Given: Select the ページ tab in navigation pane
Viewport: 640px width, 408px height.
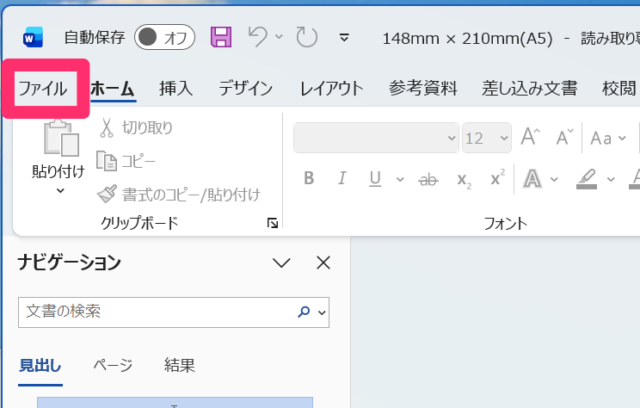Looking at the screenshot, I should pyautogui.click(x=112, y=365).
